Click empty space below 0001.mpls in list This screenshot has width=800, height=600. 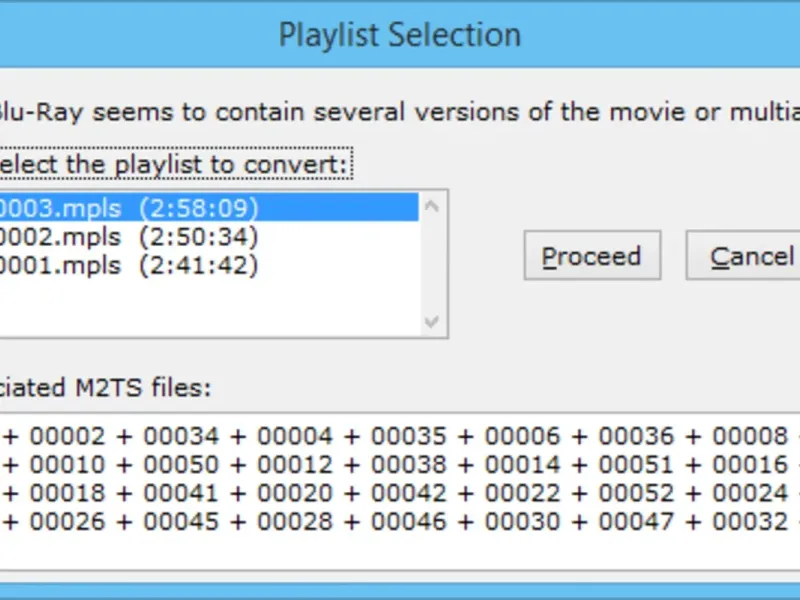(x=200, y=305)
